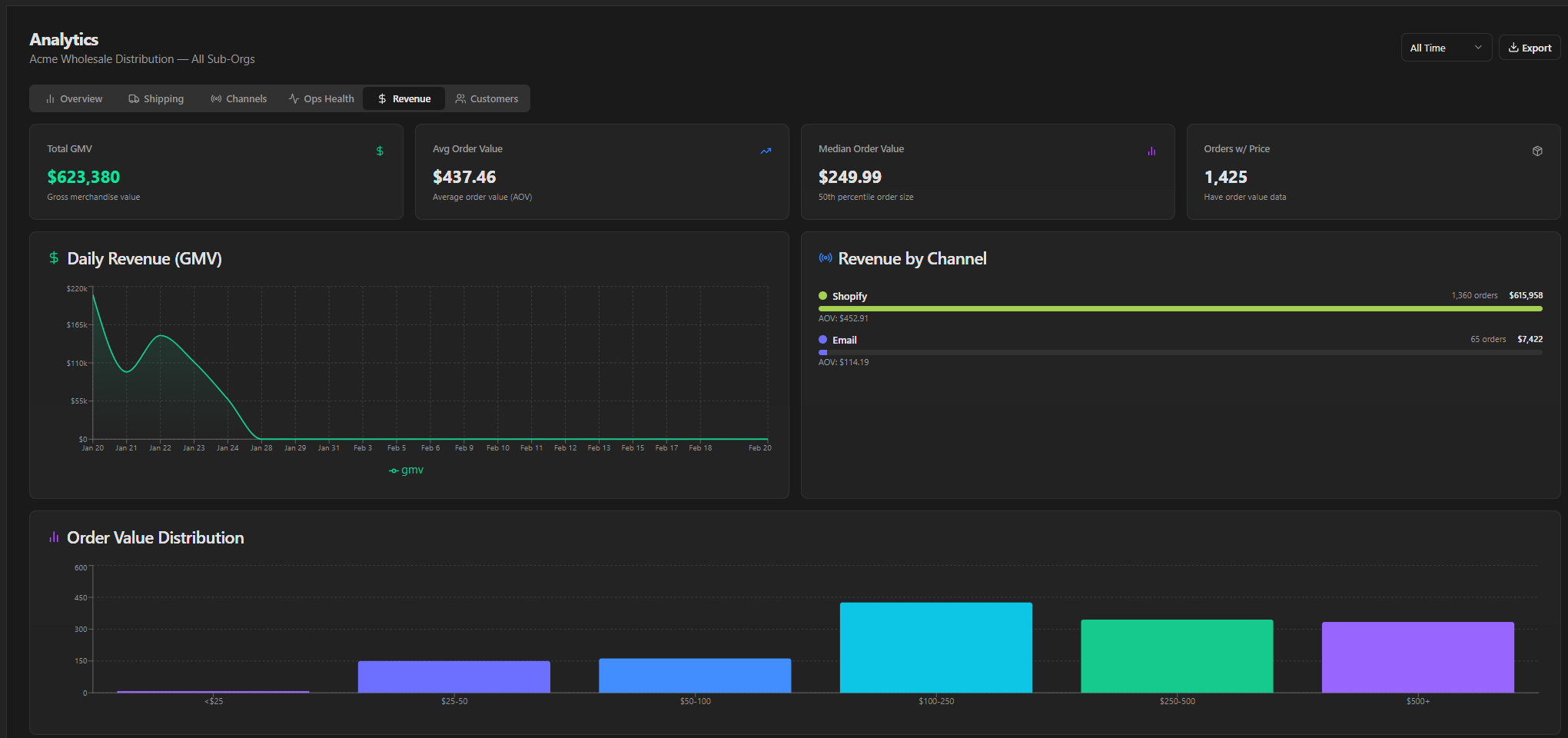Click 'Acme Wholesale Distribution — All Sub-Orgs' subtitle
Viewport: 1568px width, 738px height.
(x=142, y=59)
